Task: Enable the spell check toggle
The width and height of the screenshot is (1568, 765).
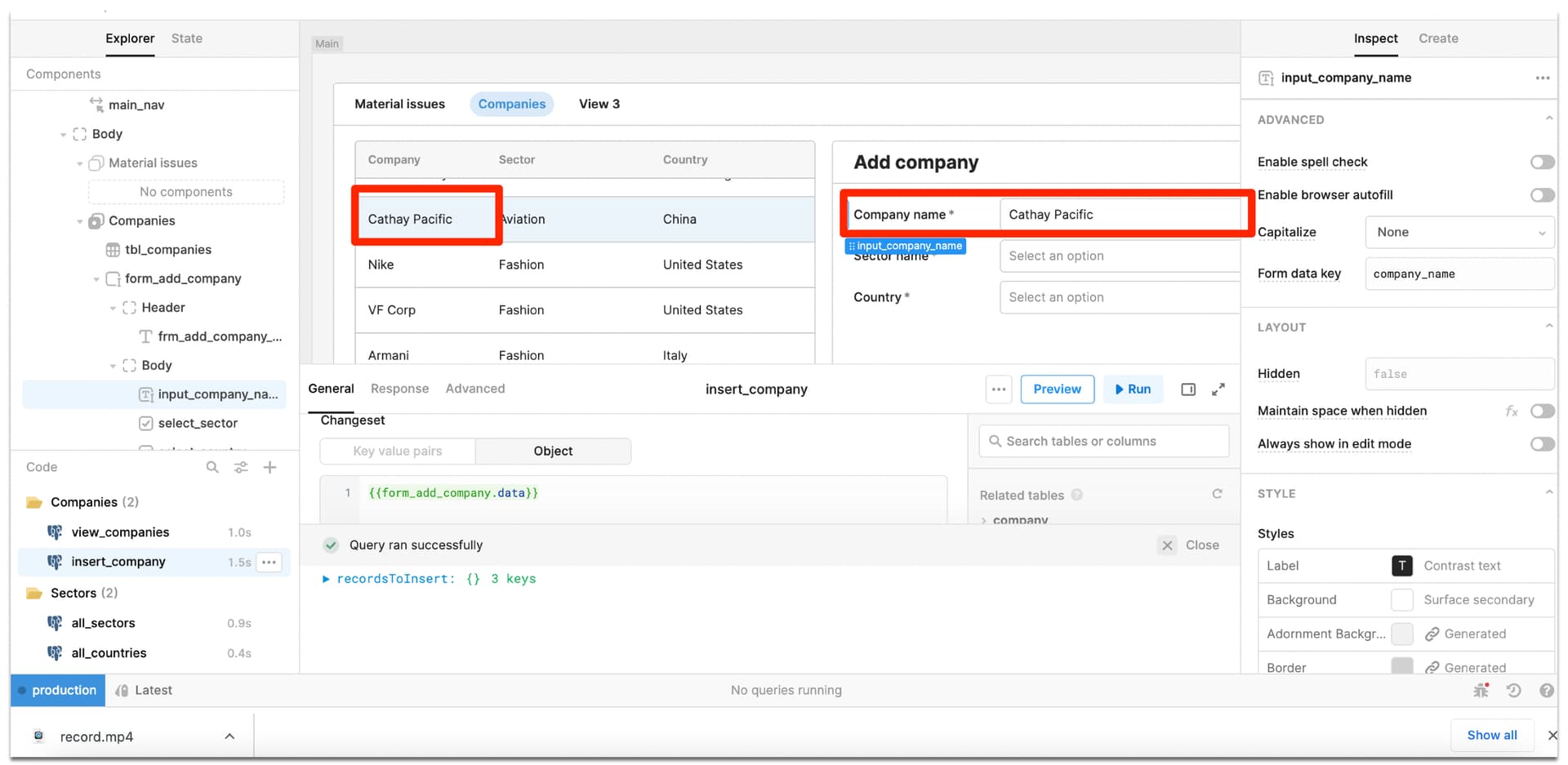Action: (1542, 162)
